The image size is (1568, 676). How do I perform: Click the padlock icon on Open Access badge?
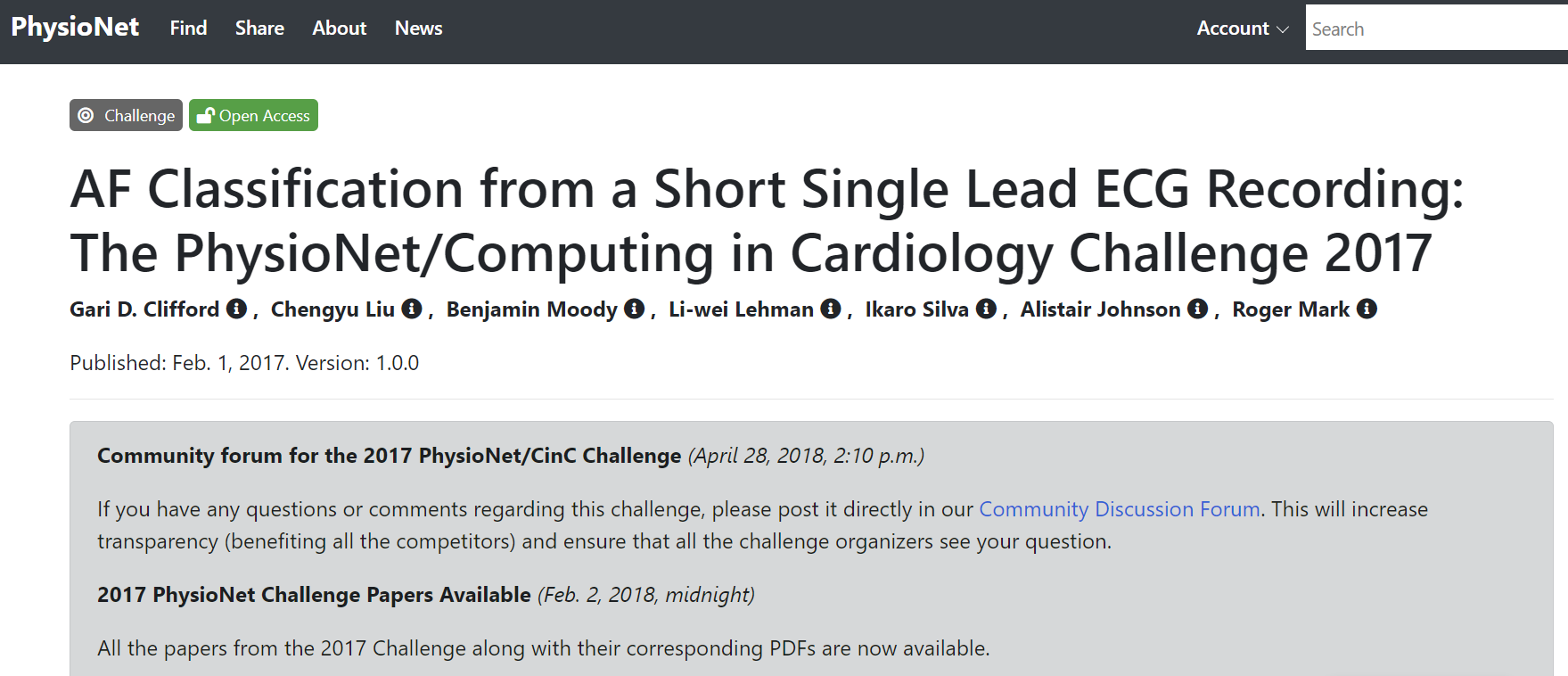[x=206, y=115]
